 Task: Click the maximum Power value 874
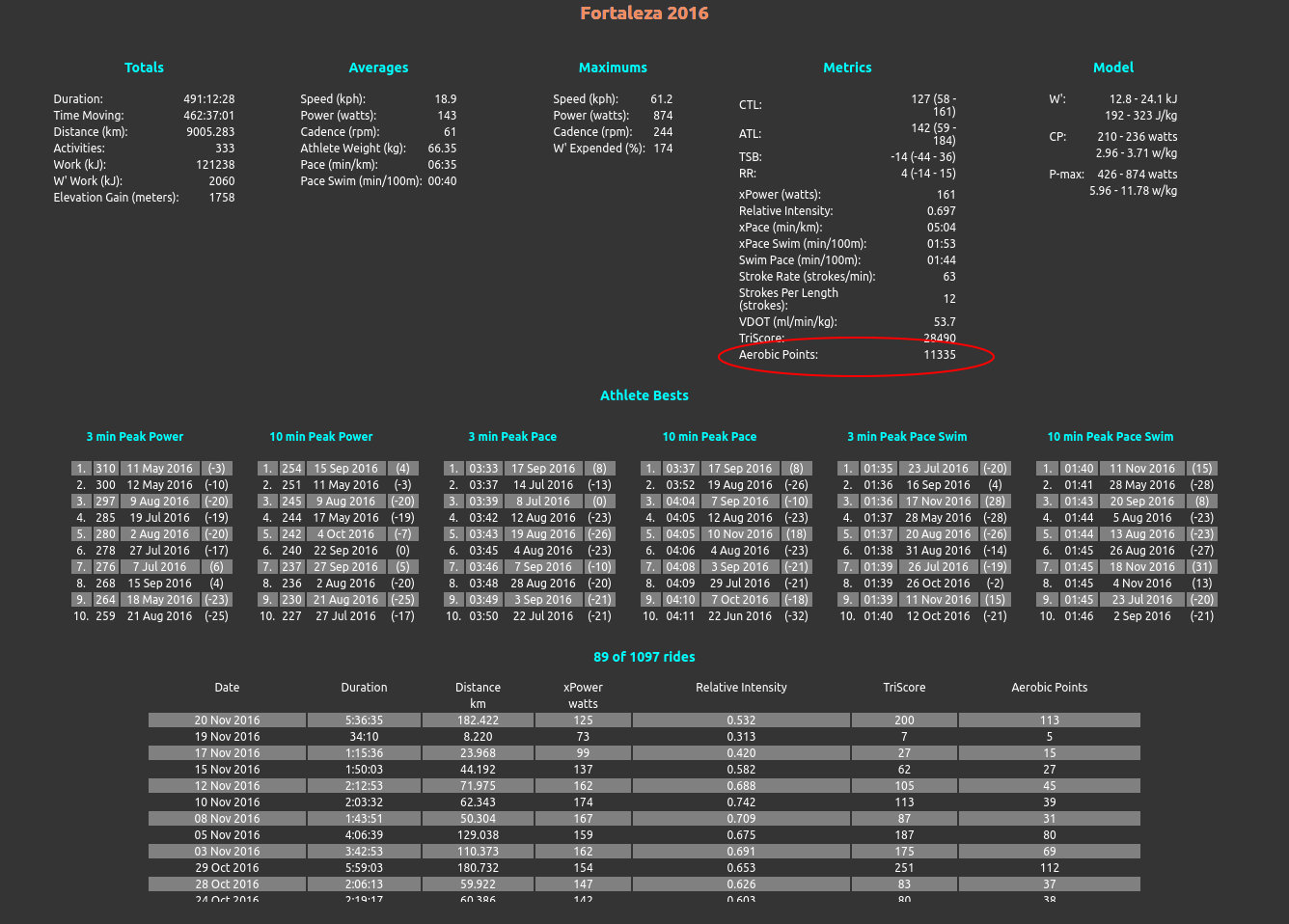coord(663,116)
